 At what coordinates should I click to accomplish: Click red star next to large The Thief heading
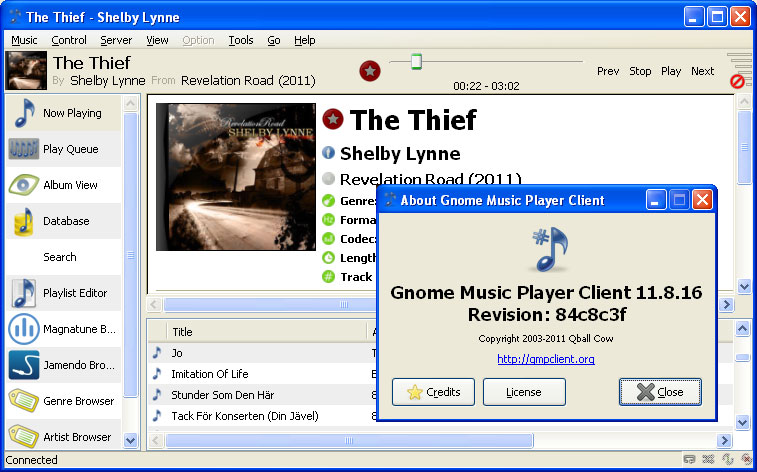(x=333, y=119)
